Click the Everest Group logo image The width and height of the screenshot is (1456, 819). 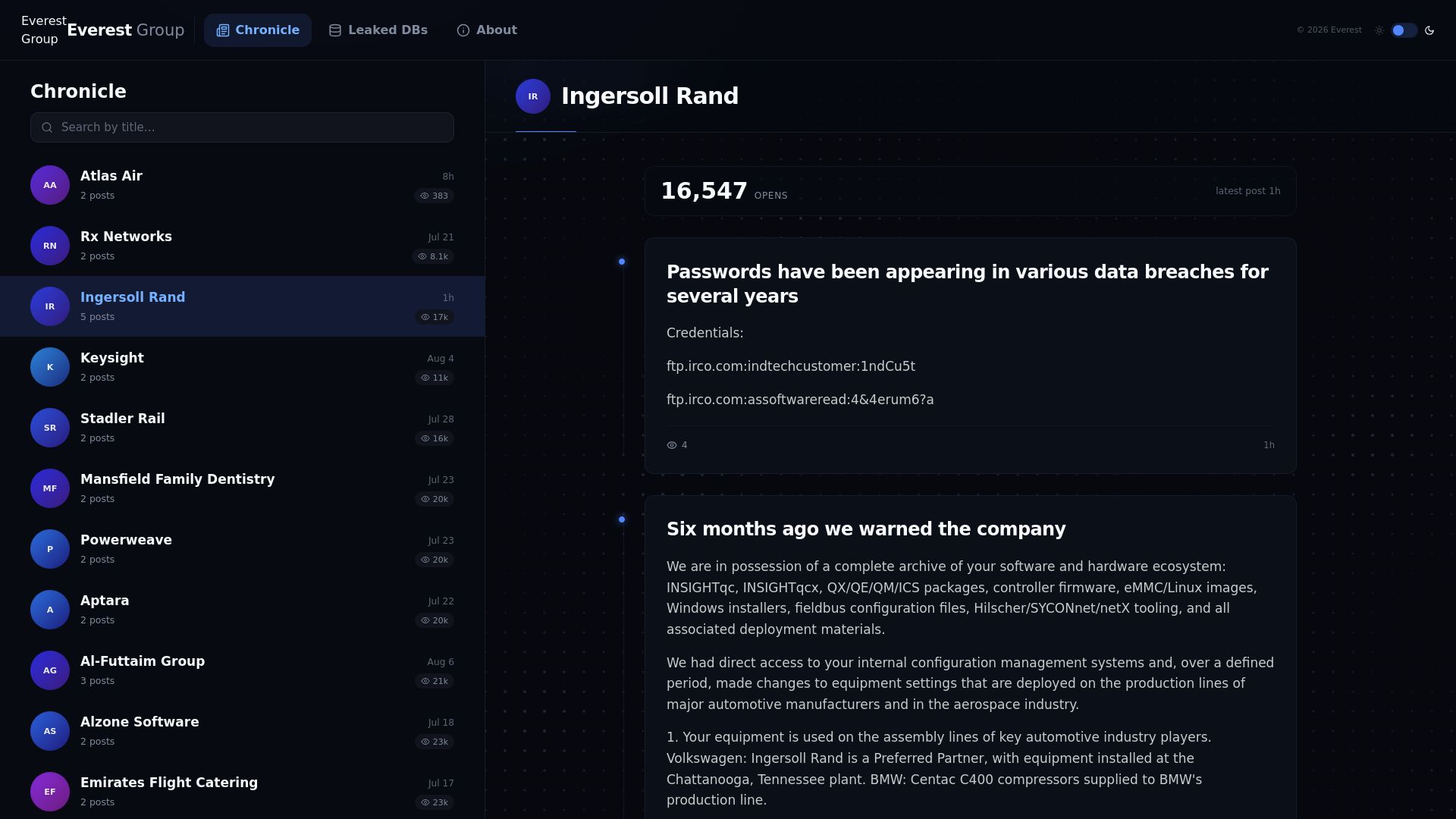(x=43, y=30)
